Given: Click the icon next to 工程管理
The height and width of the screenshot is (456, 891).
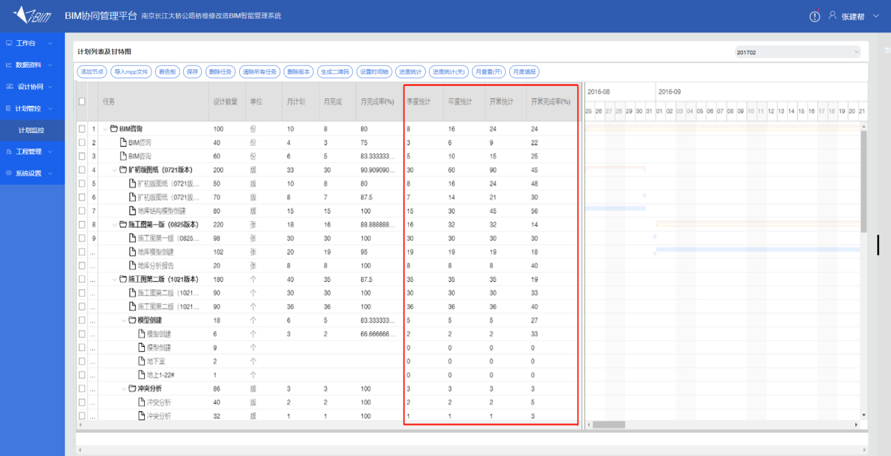Looking at the screenshot, I should pyautogui.click(x=9, y=152).
